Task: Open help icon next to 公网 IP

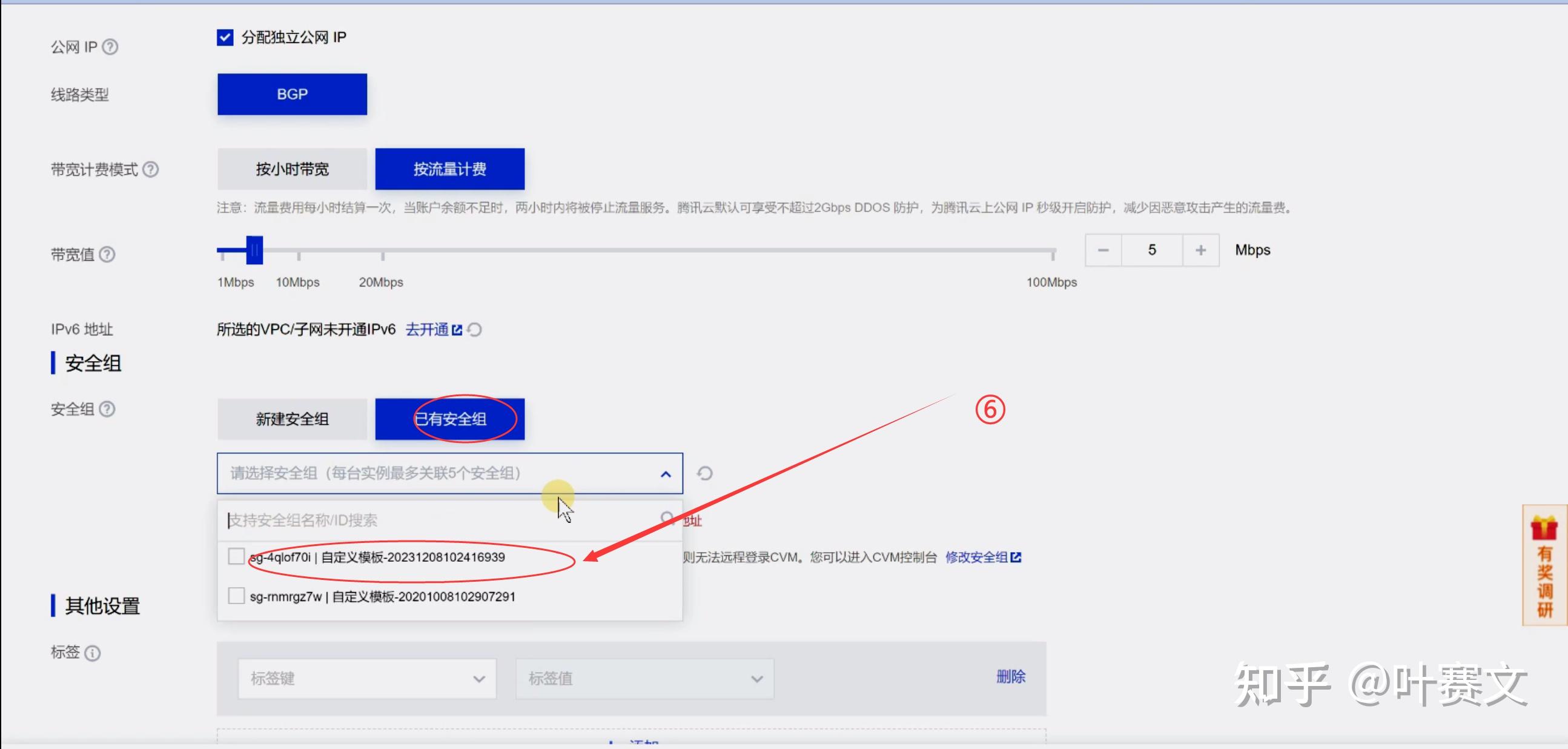Action: click(x=110, y=47)
